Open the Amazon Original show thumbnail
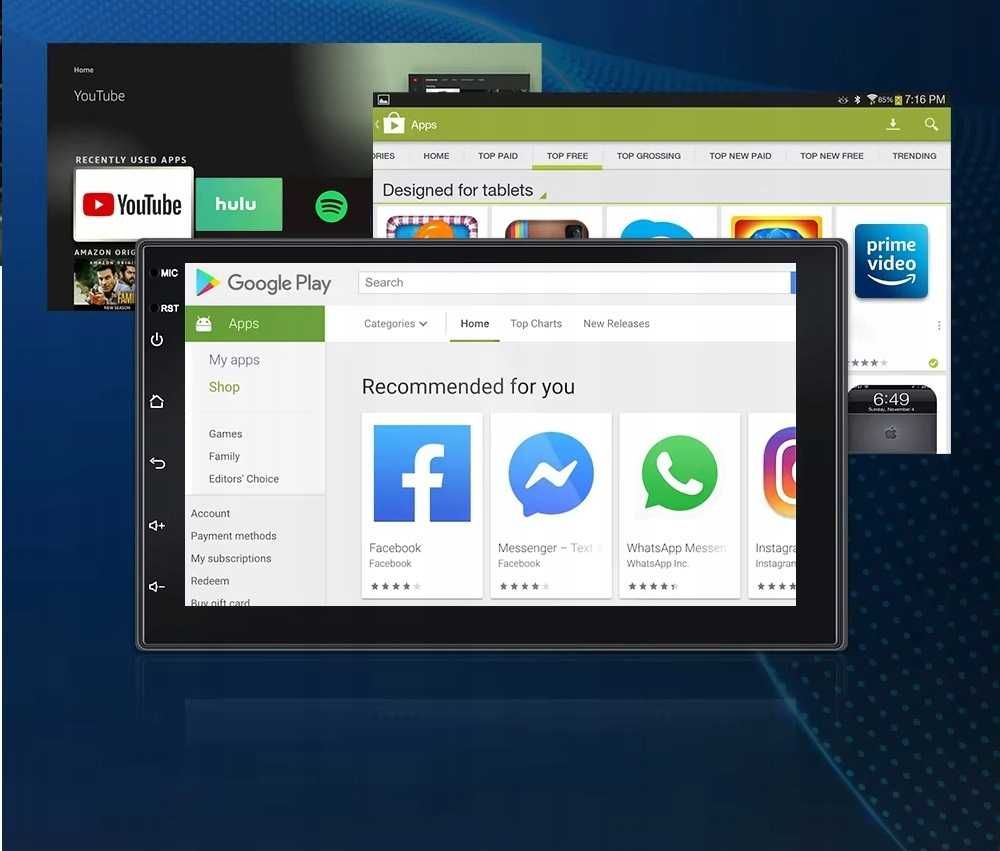 pyautogui.click(x=105, y=284)
